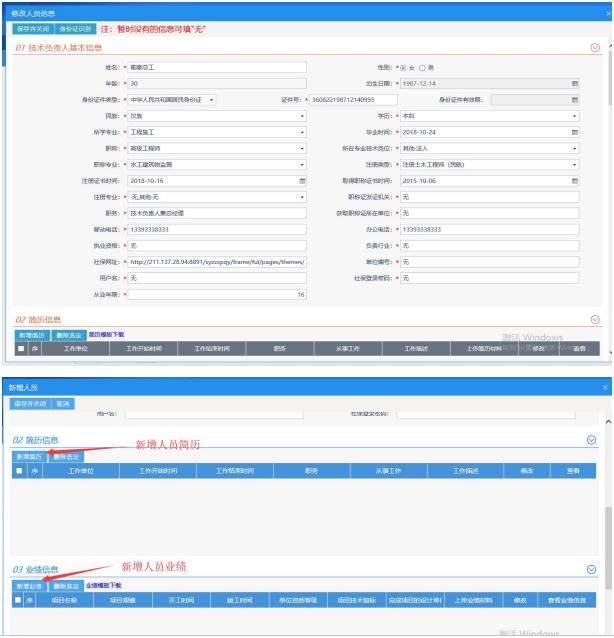Open calendar icon for 毕业时间 field
The image size is (614, 638).
point(575,132)
